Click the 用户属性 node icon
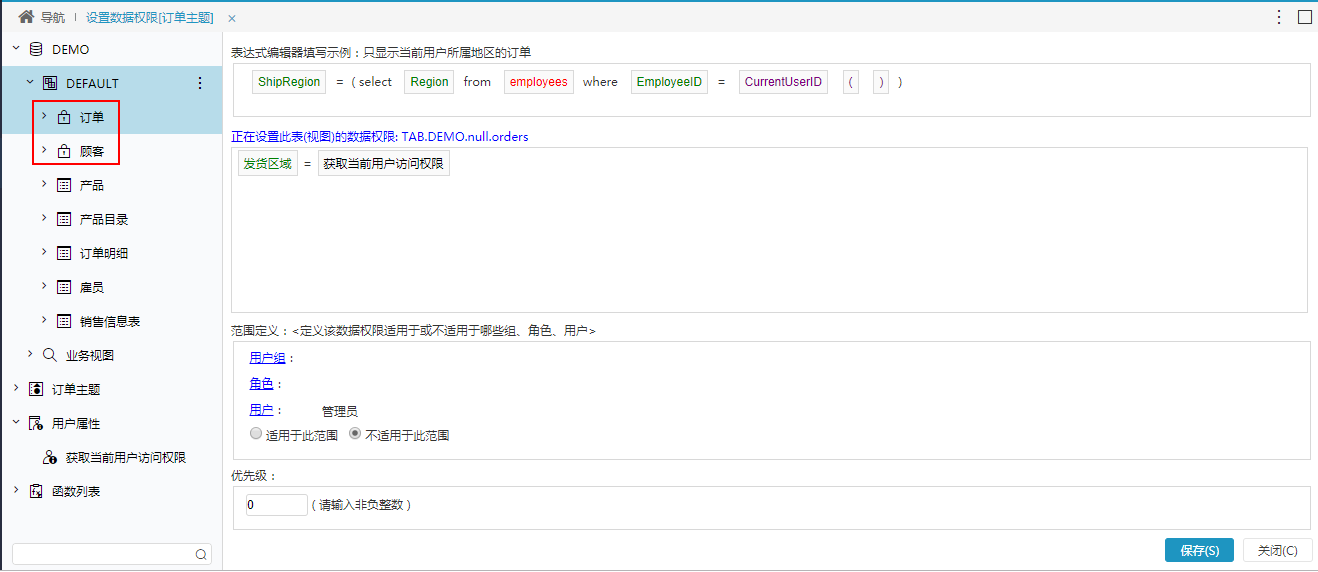1318x572 pixels. tap(36, 423)
